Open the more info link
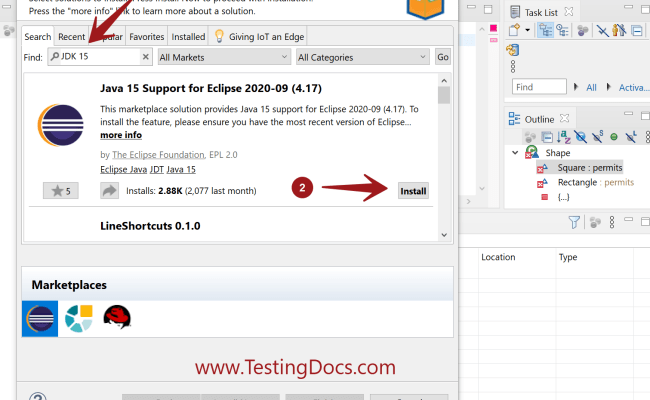The height and width of the screenshot is (400, 650). tap(121, 135)
